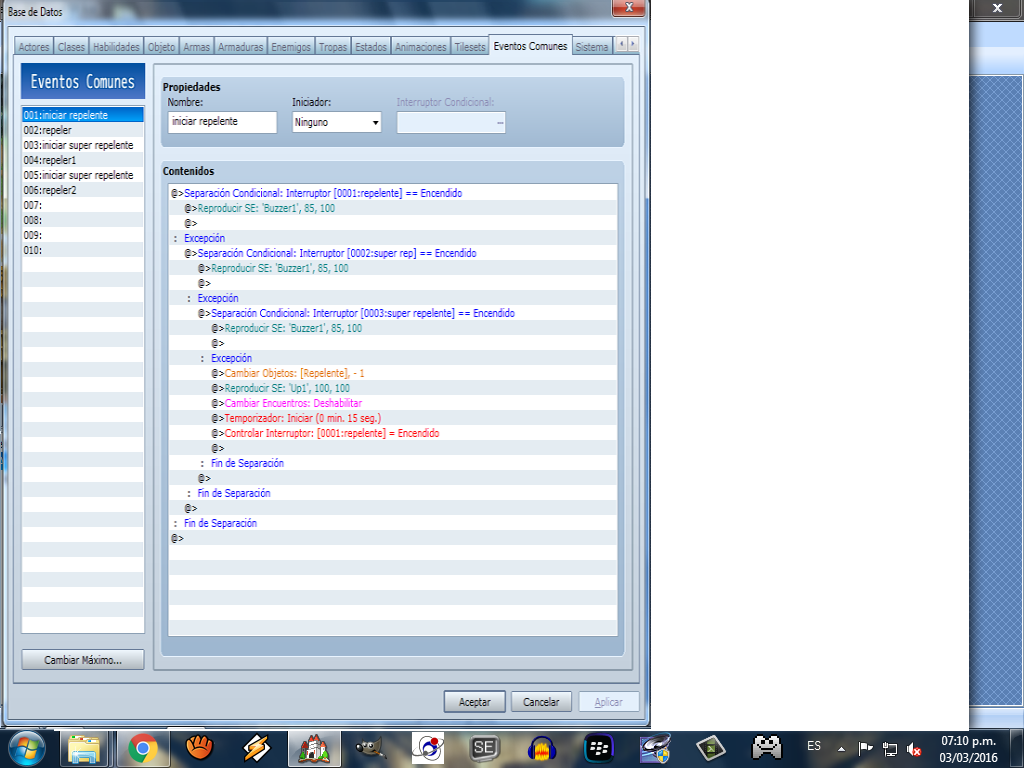The height and width of the screenshot is (768, 1024).
Task: Open the taskbar clock and date
Action: point(968,749)
